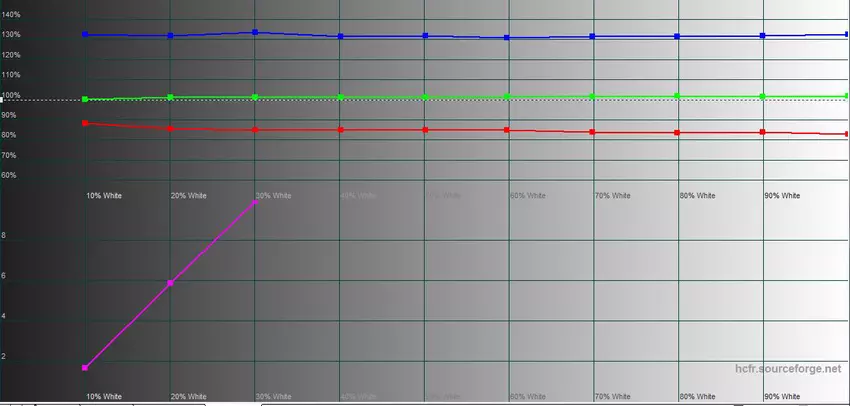Click the '8' label on the lower axis
Viewport: 850px width, 406px height.
[5, 236]
